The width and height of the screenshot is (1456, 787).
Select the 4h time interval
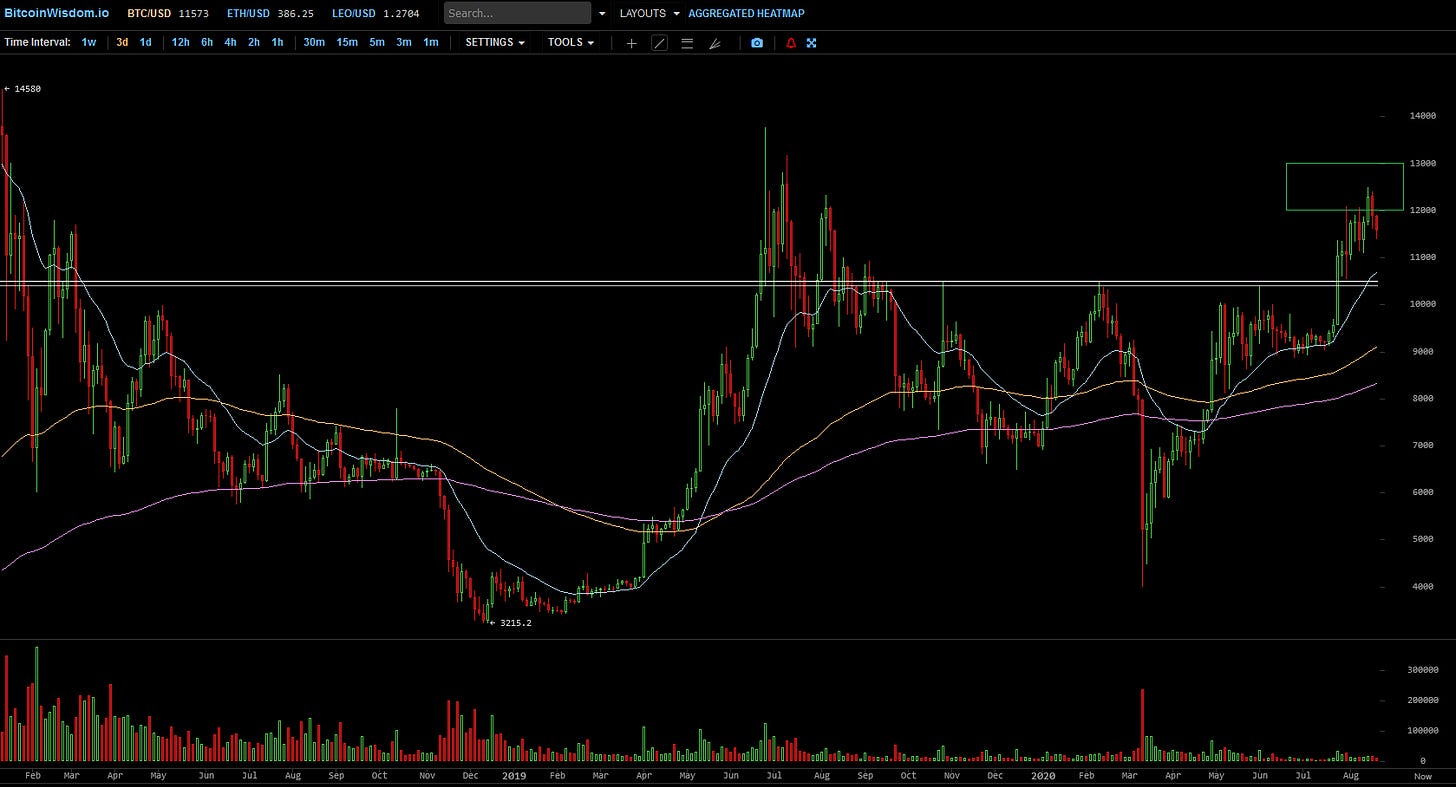[x=230, y=43]
